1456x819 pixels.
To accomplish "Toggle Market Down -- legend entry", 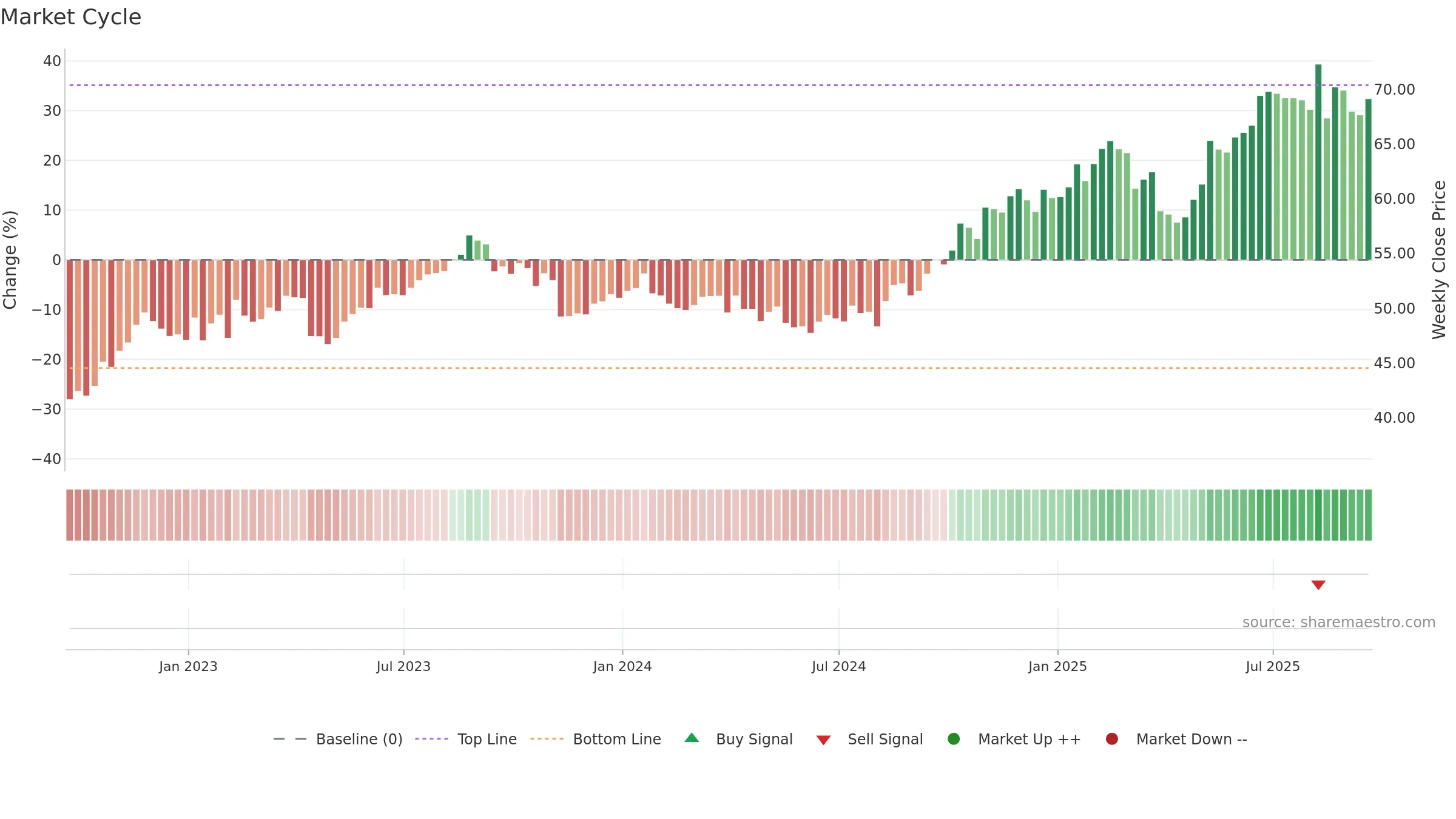I will point(1176,739).
